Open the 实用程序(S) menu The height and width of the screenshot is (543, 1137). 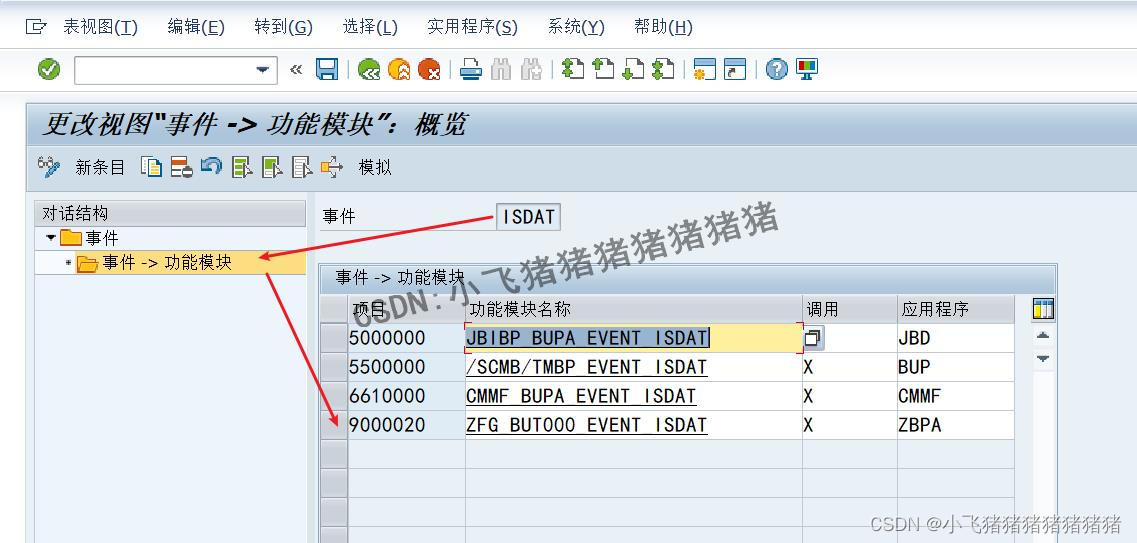click(472, 28)
